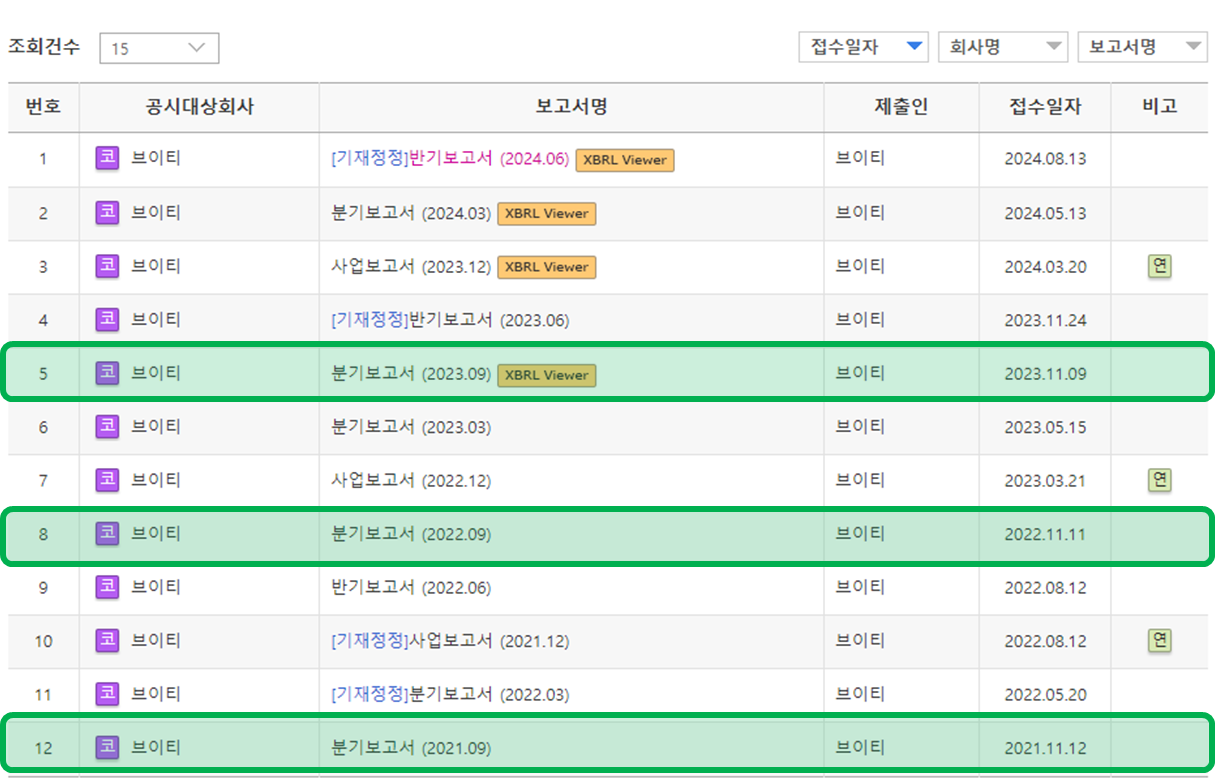Open XBRL Viewer for 분기보고서 (2023.09)
The width and height of the screenshot is (1215, 784).
pyautogui.click(x=547, y=375)
